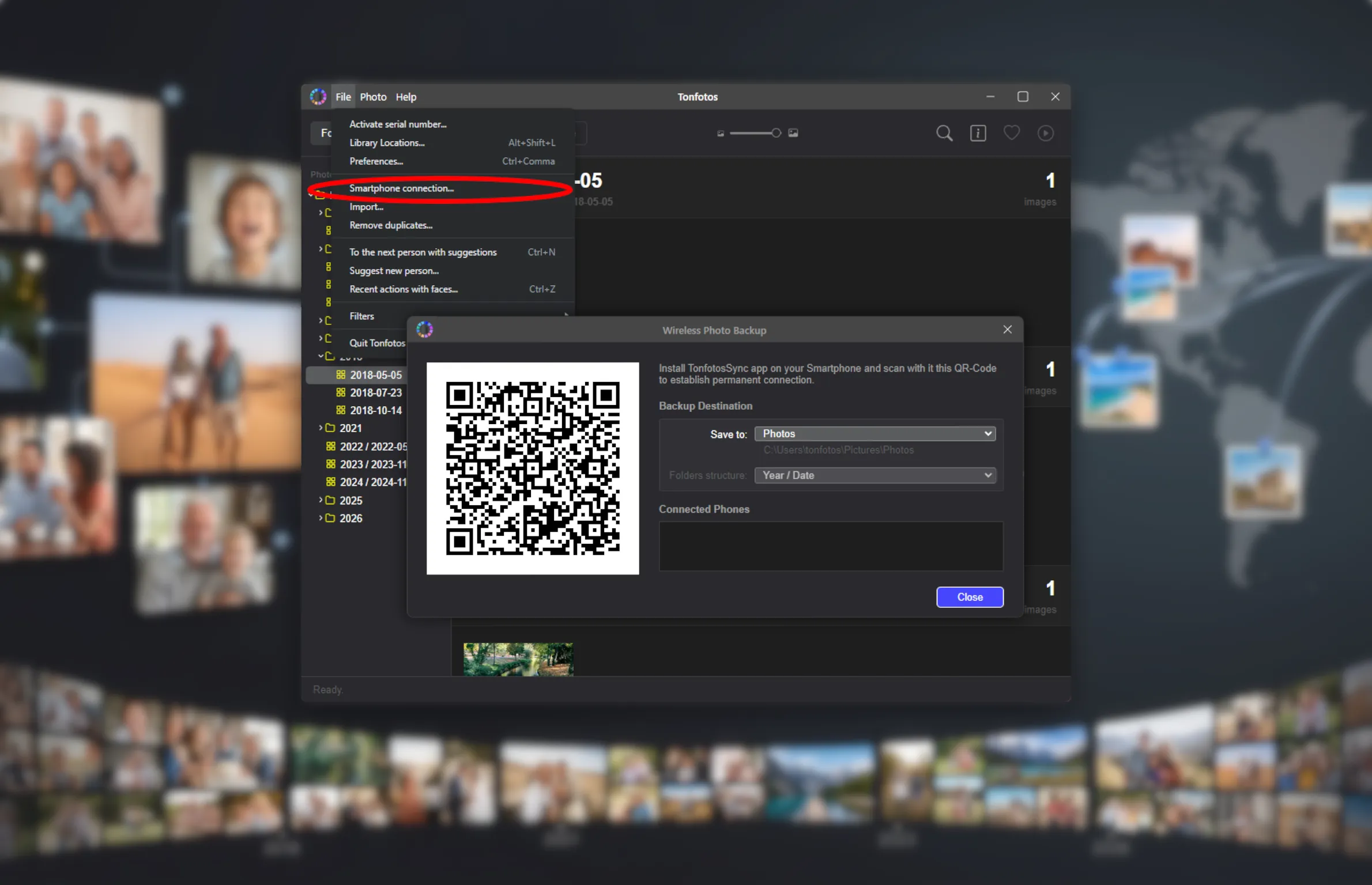This screenshot has width=1372, height=885.
Task: Click the heart favorites icon
Action: pyautogui.click(x=1011, y=133)
